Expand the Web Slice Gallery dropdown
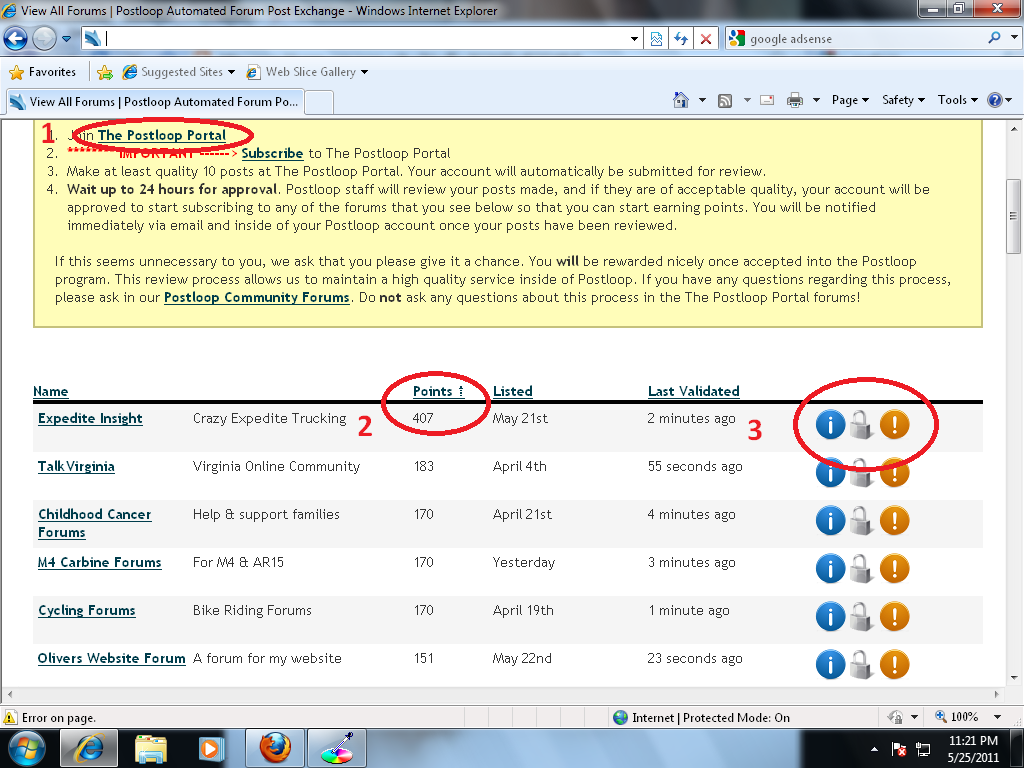This screenshot has height=768, width=1024. [x=364, y=72]
